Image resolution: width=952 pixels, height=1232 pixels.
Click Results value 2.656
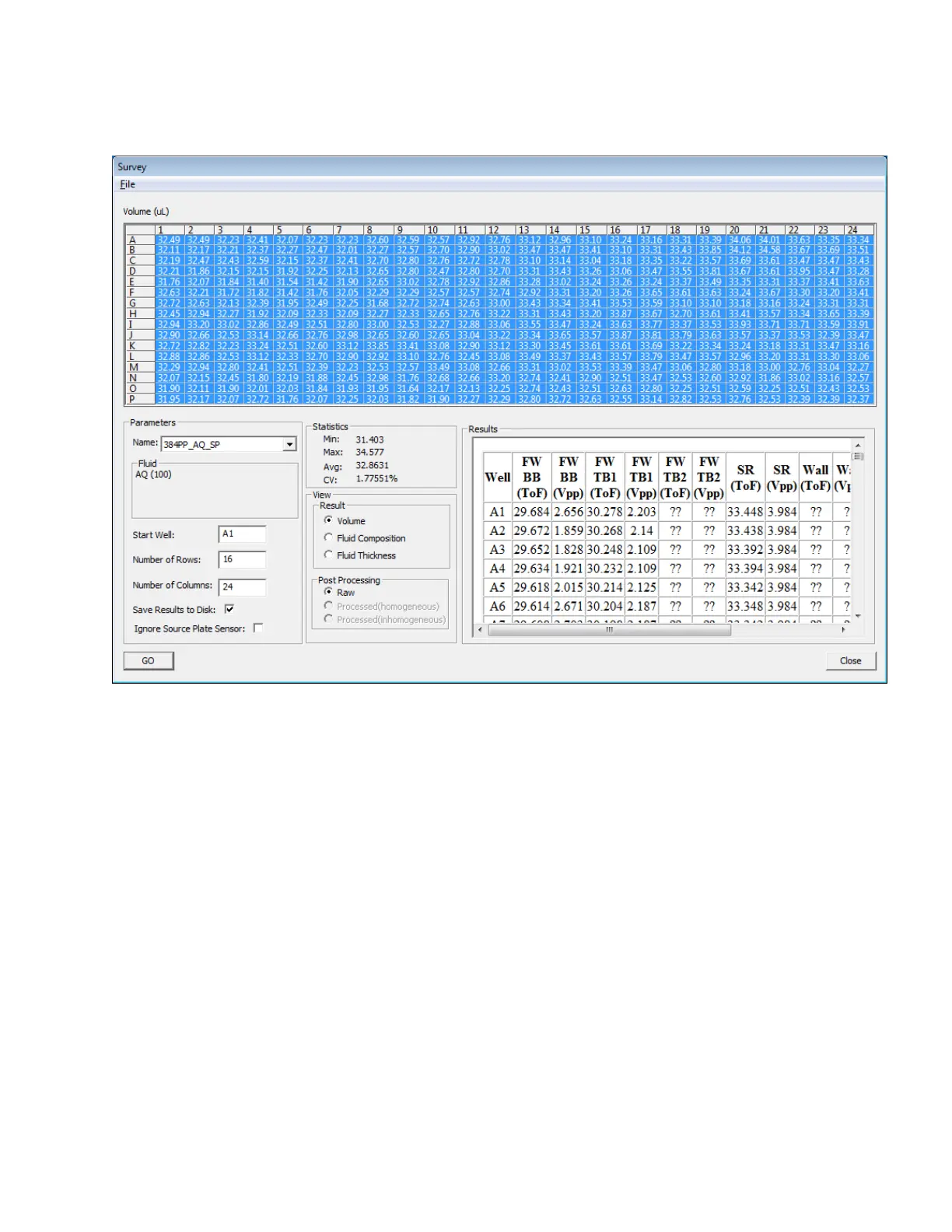coord(569,512)
